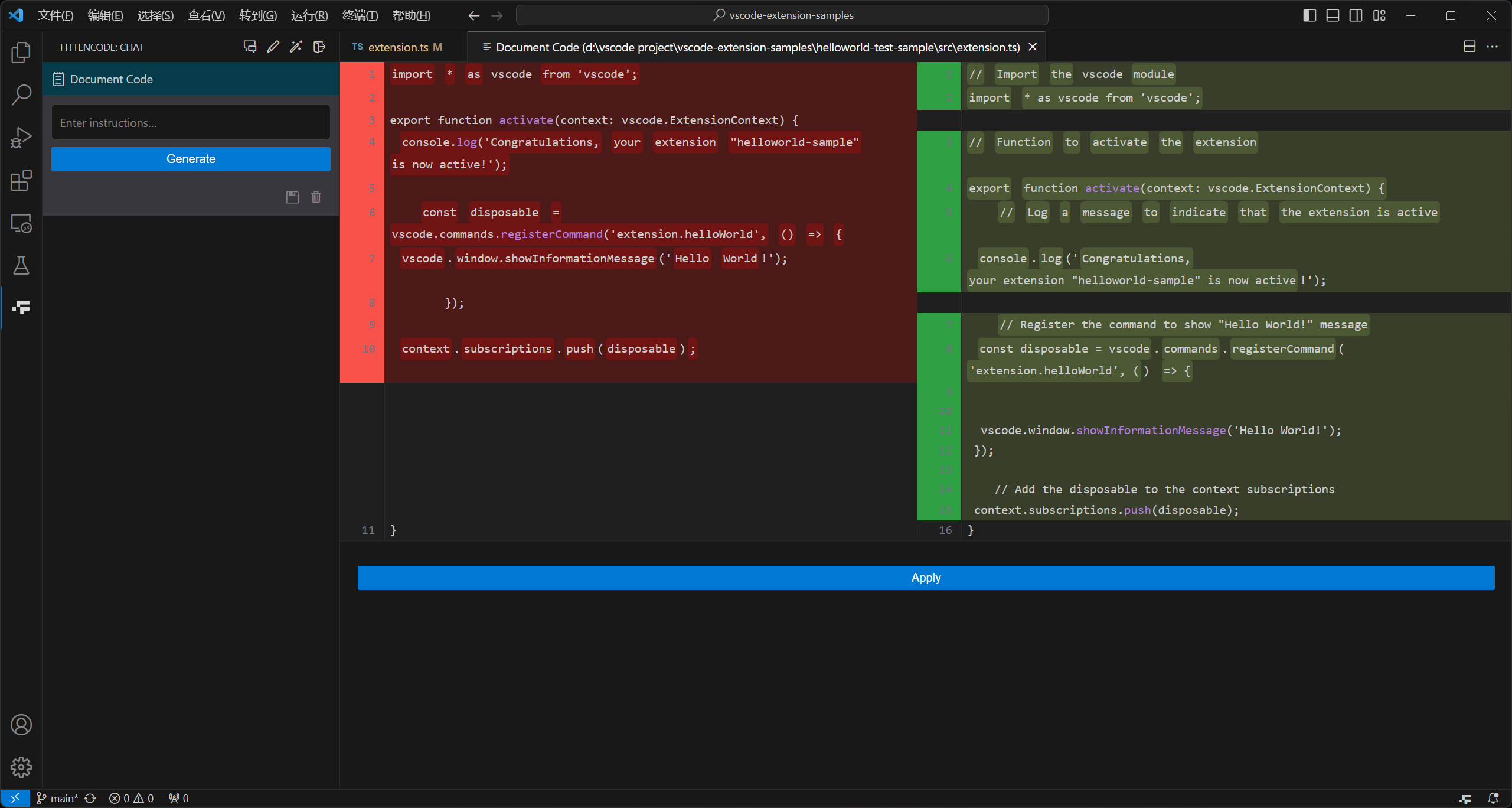
Task: Click the FittenCode Chat panel icon
Action: click(21, 307)
